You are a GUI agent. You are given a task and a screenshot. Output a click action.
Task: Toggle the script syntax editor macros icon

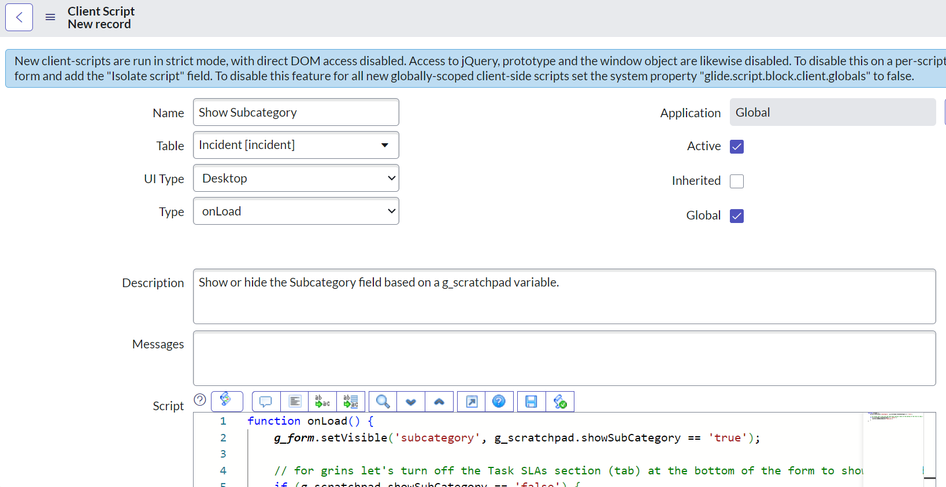227,401
